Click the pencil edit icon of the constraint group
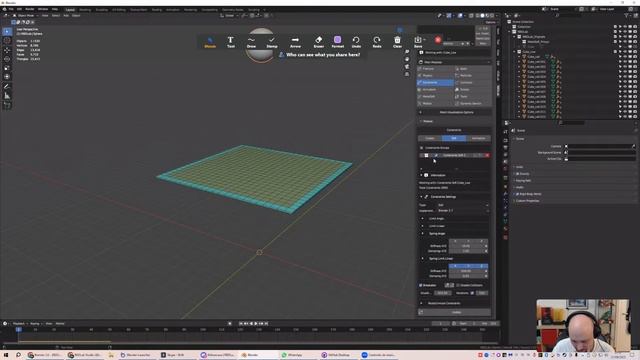The image size is (640, 360). (436, 155)
